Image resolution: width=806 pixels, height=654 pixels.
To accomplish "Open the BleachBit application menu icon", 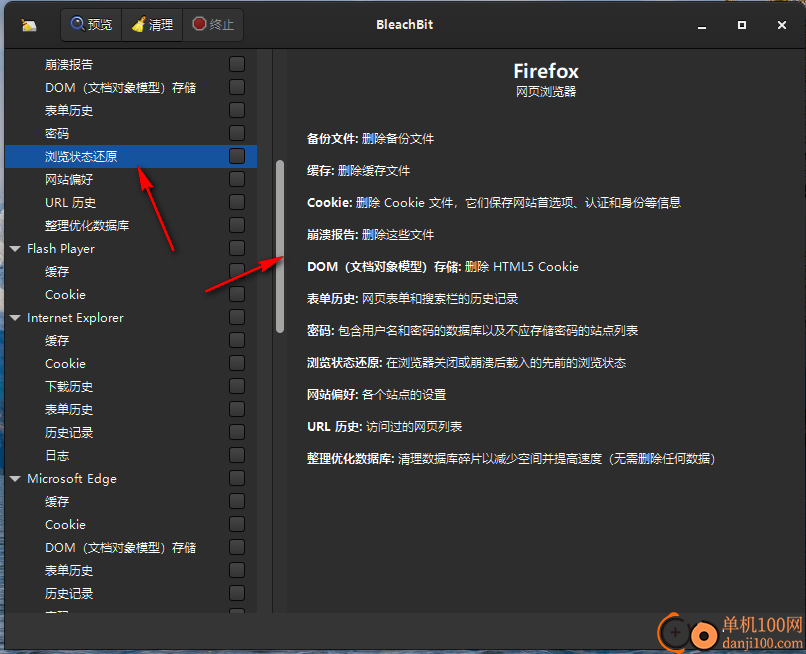I will pyautogui.click(x=29, y=25).
